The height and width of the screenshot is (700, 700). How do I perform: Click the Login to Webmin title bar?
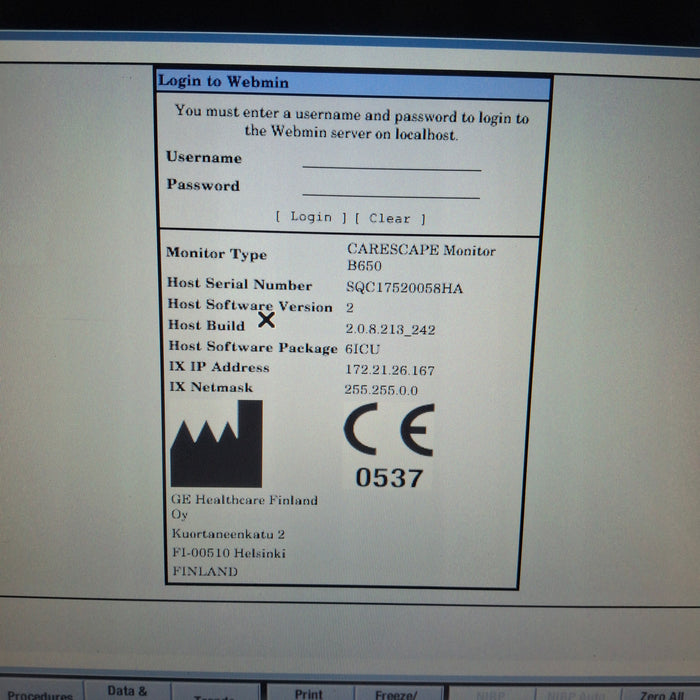[x=353, y=83]
